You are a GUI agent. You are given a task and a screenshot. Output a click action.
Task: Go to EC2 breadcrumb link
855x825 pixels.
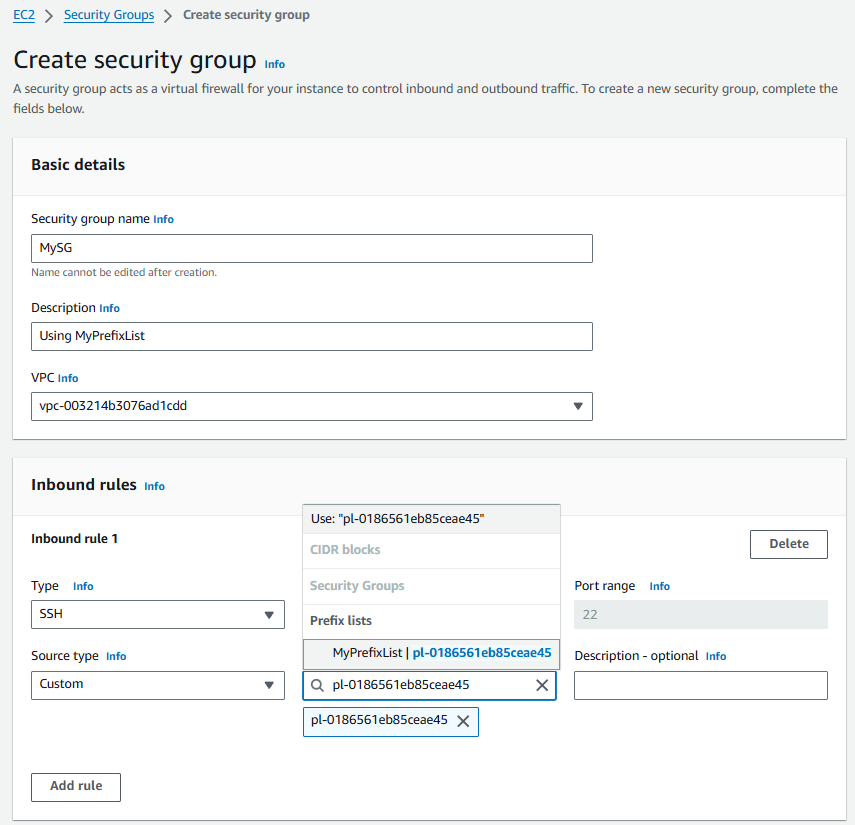(x=24, y=15)
